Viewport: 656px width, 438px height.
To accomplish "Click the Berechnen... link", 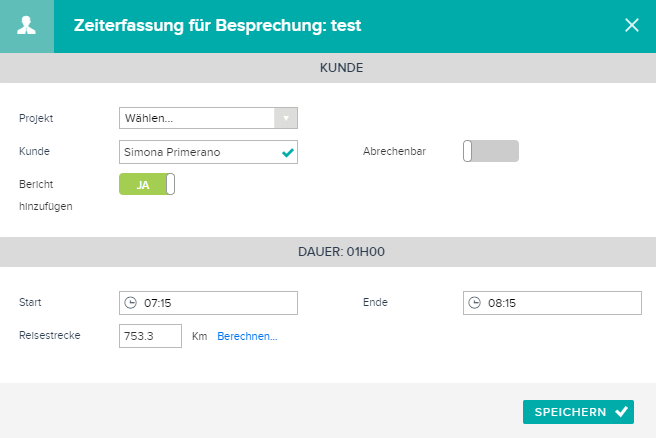I will click(x=247, y=336).
